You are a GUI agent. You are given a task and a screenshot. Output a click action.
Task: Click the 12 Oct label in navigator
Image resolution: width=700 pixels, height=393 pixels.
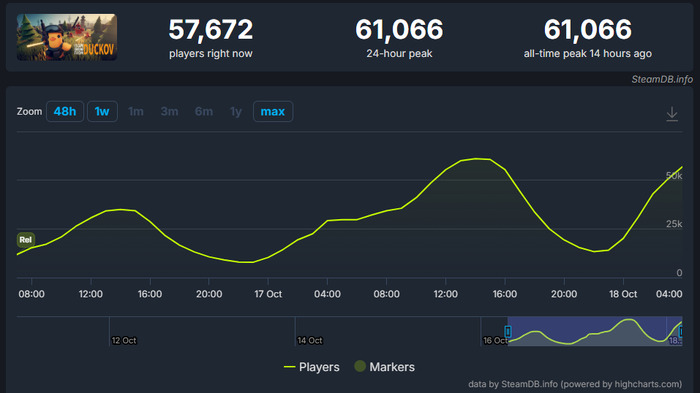pyautogui.click(x=124, y=340)
